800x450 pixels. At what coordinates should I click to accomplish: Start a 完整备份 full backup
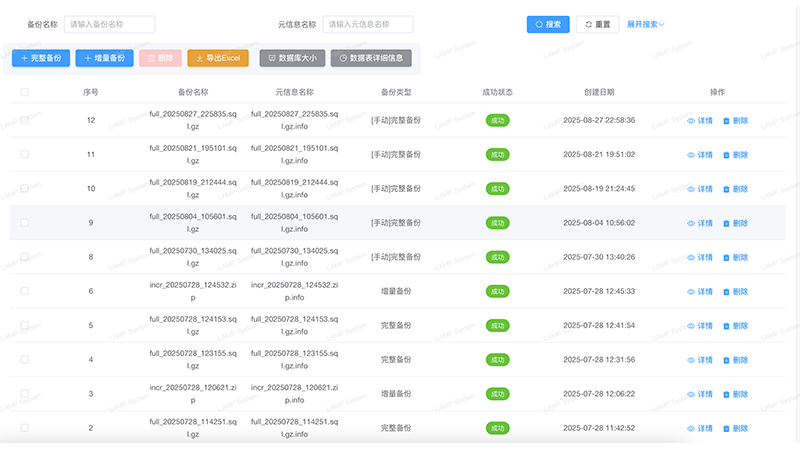point(41,58)
